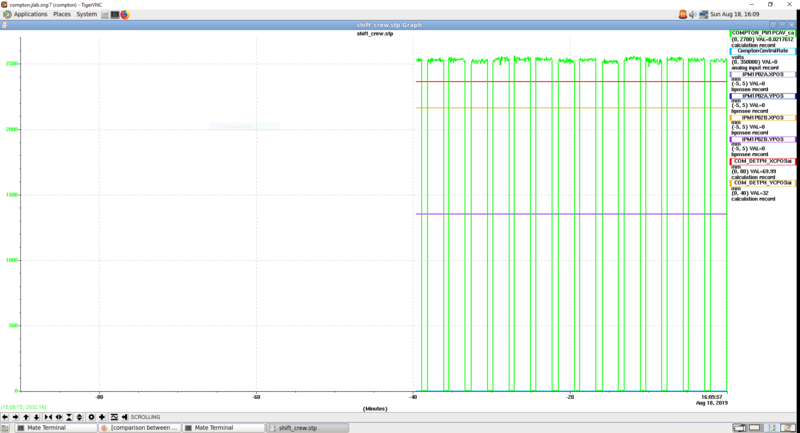The image size is (800, 433).
Task: Click the -20 minutes x-axis label
Action: (570, 397)
